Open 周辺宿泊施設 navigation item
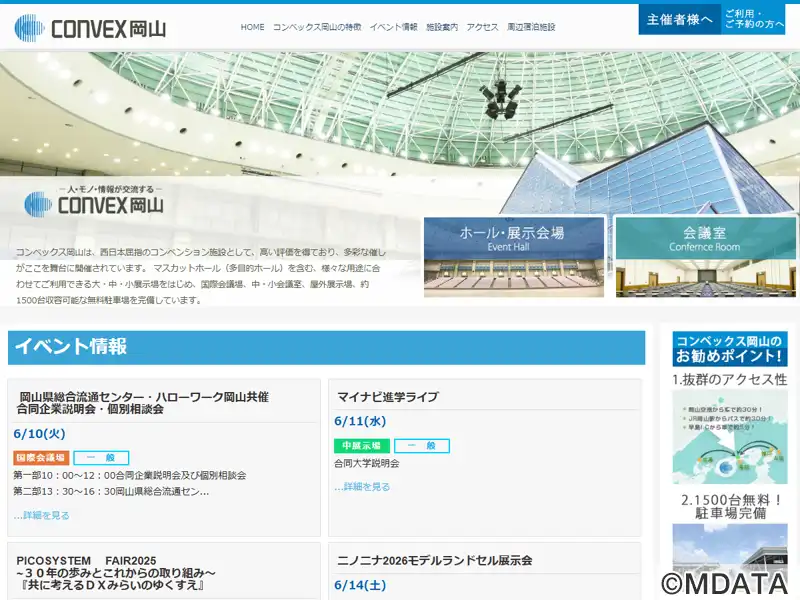 (531, 27)
